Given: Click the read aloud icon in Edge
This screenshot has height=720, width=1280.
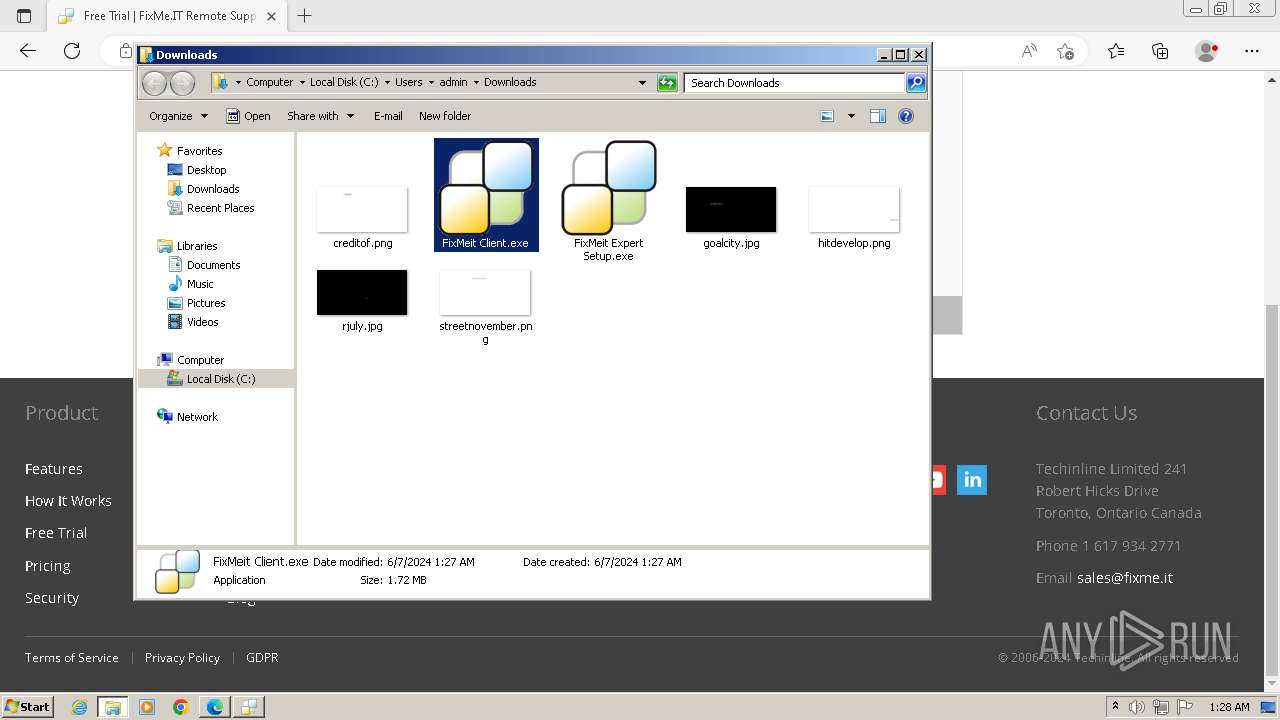Looking at the screenshot, I should click(1029, 51).
